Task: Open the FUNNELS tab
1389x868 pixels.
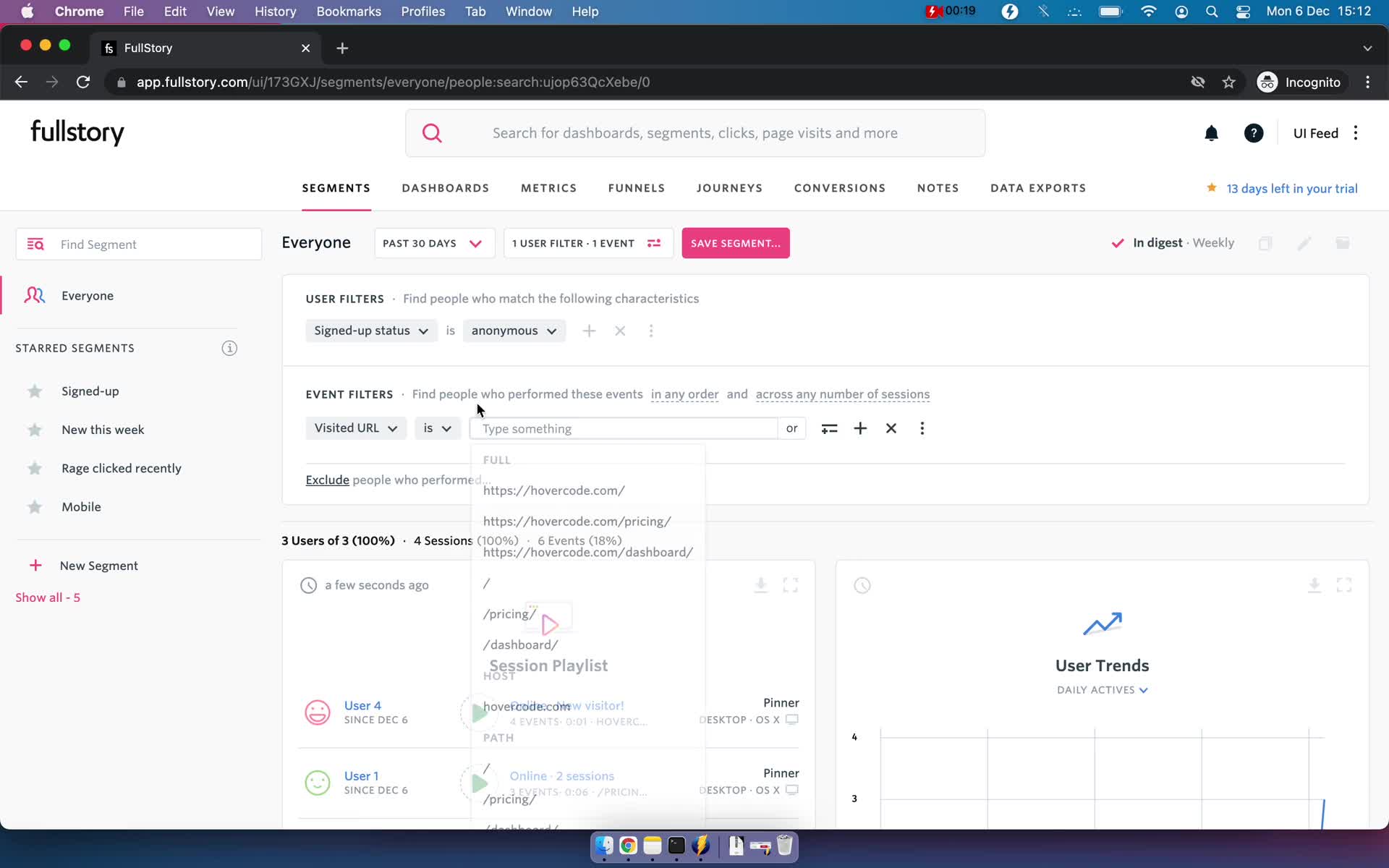Action: [636, 188]
